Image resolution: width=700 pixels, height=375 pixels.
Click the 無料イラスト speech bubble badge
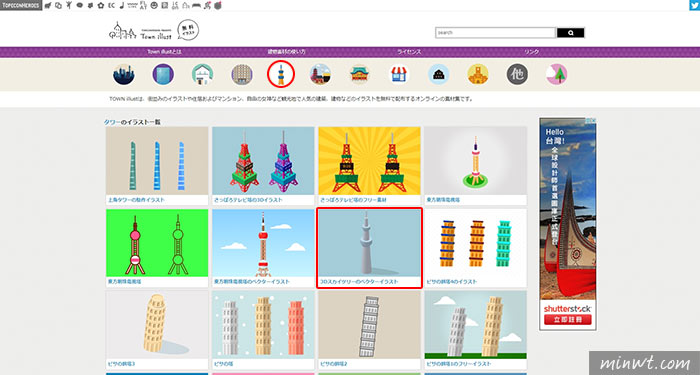tap(188, 30)
